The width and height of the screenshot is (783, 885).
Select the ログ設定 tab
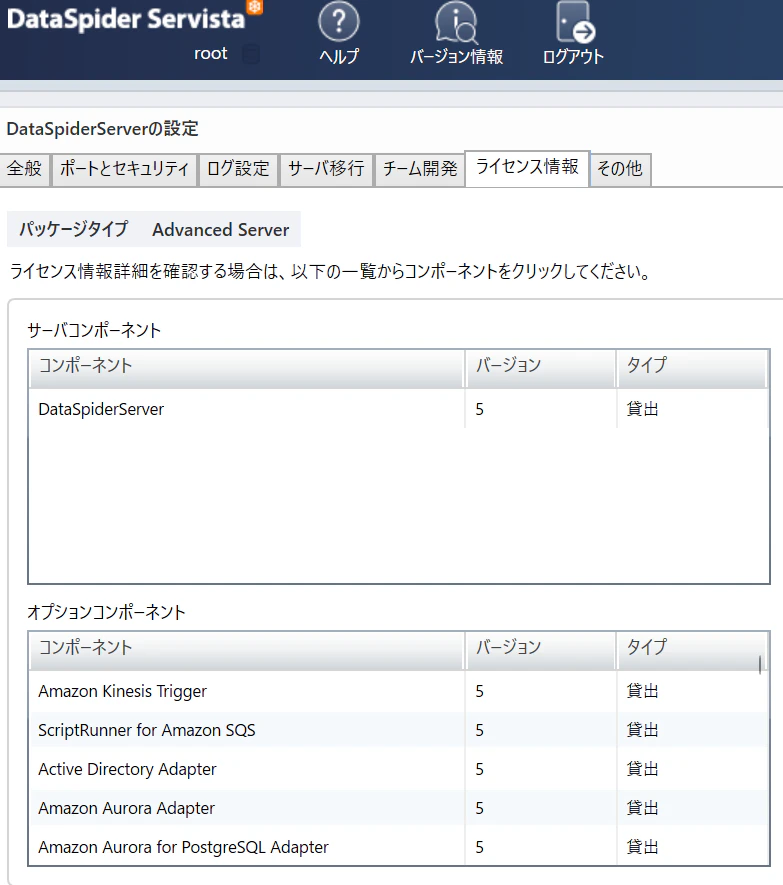coord(238,169)
